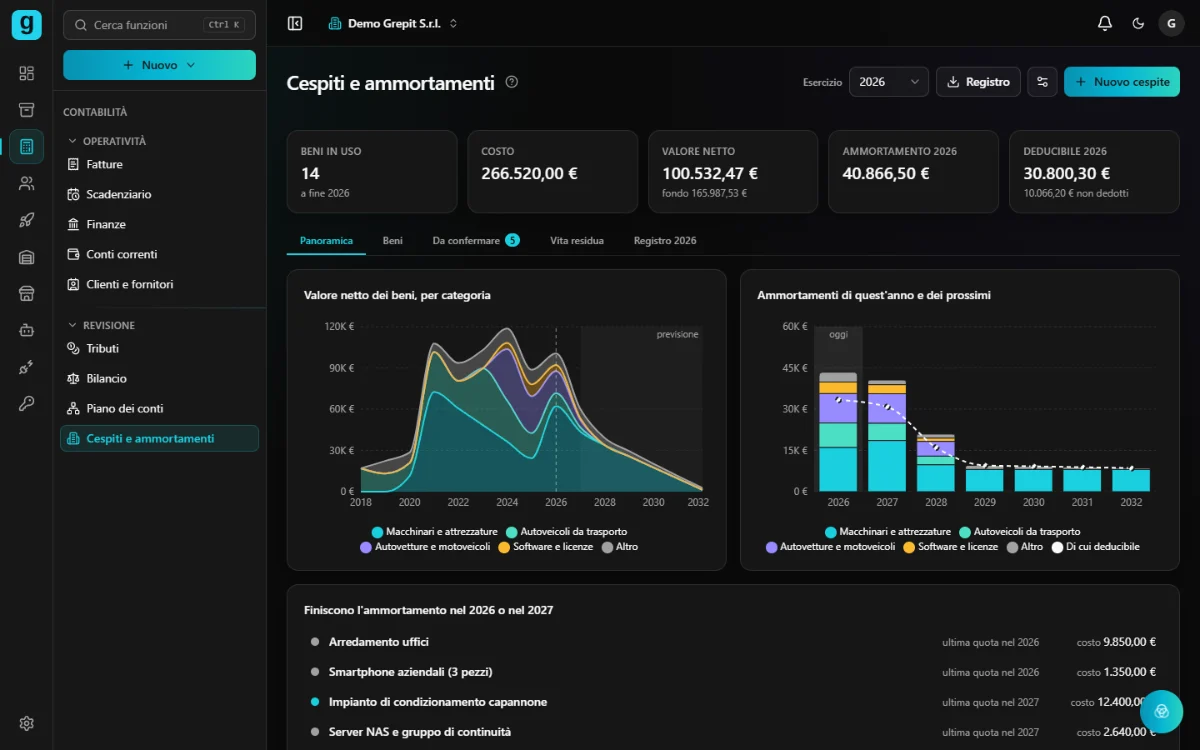Open Piano dei conti in the sidebar
Image resolution: width=1200 pixels, height=750 pixels.
click(159, 408)
